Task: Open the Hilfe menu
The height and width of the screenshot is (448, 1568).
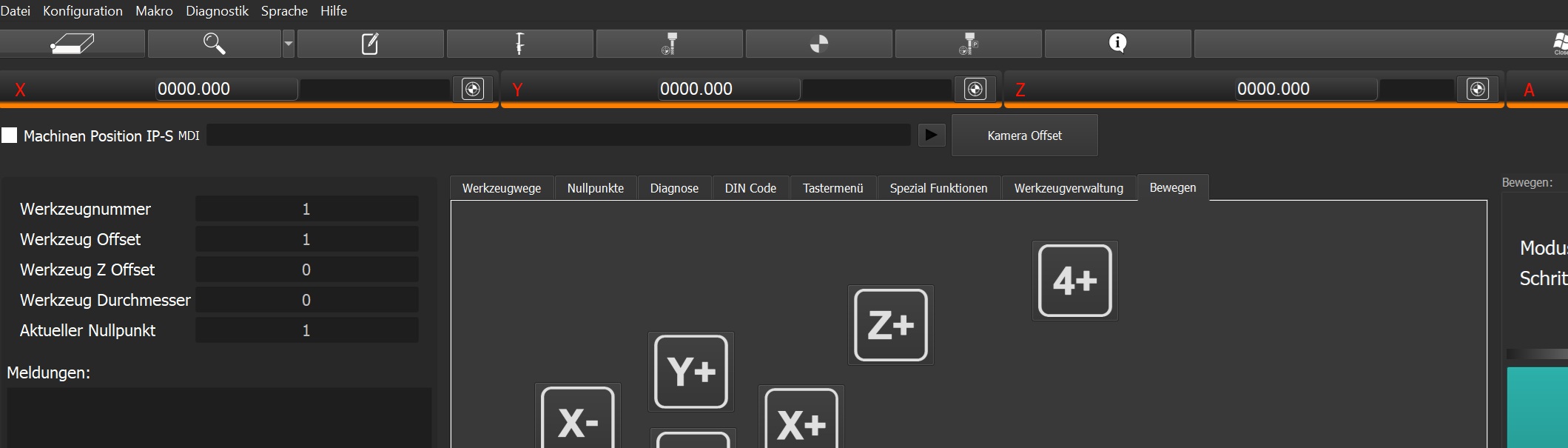Action: [334, 11]
